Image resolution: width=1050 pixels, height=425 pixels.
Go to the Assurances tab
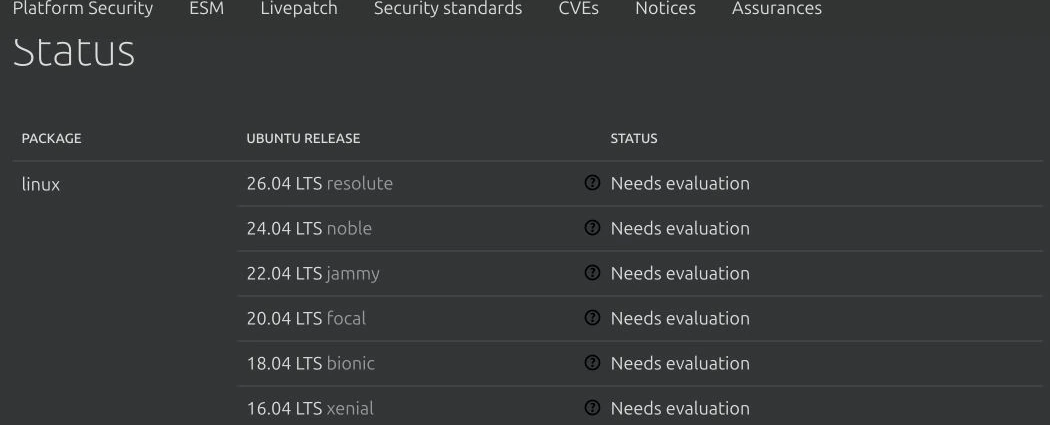click(777, 9)
